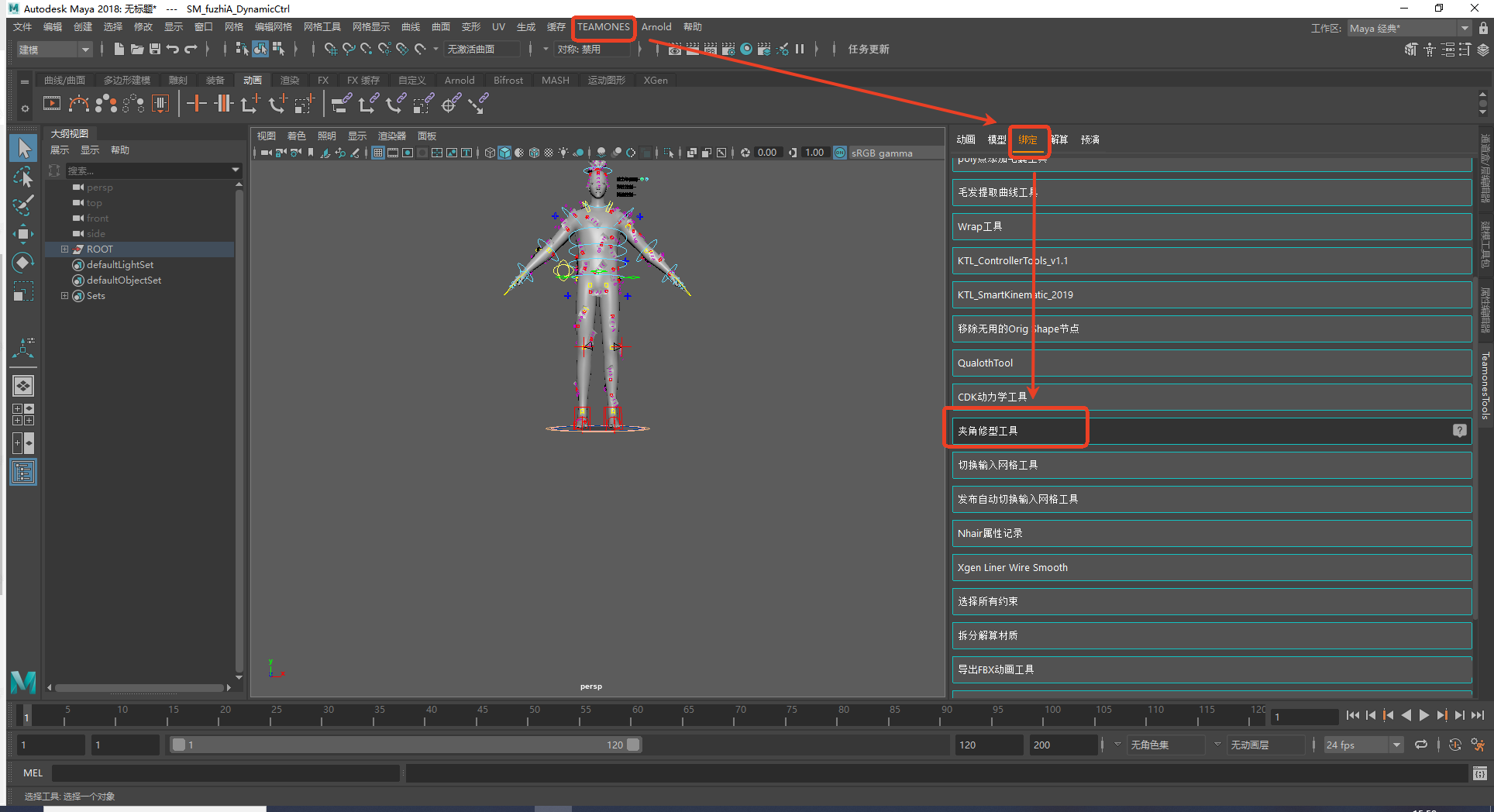Expand the ROOT node in outliner

point(65,249)
